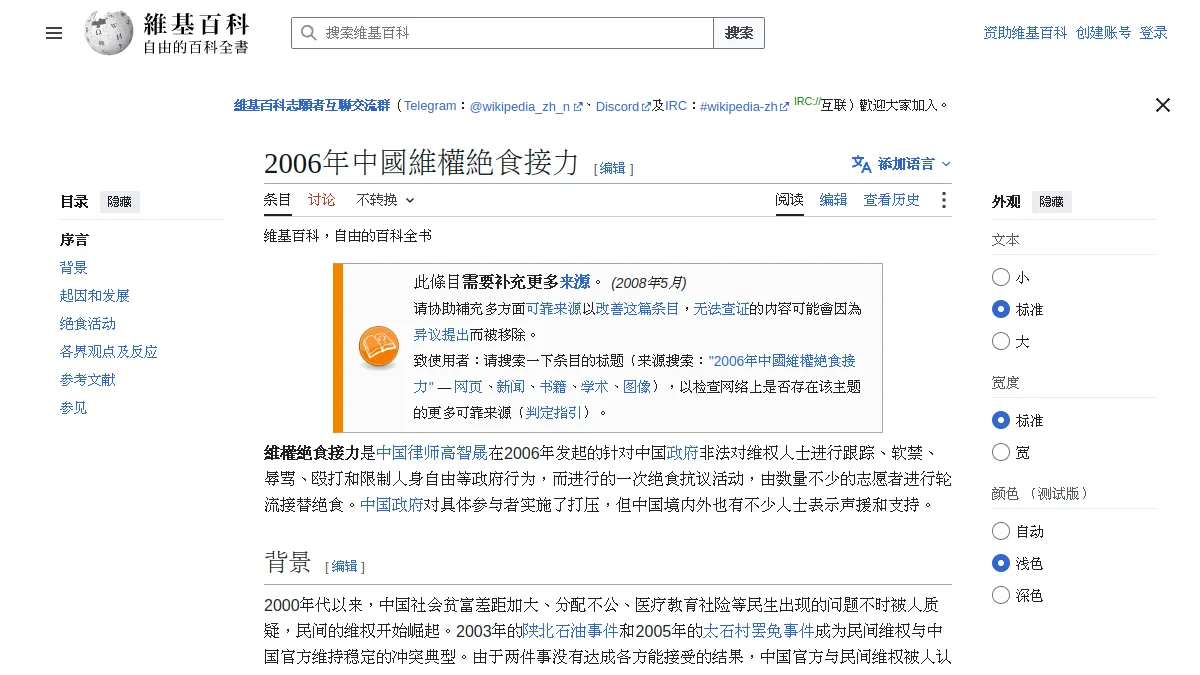Switch to the 阅读 tab

[x=790, y=200]
